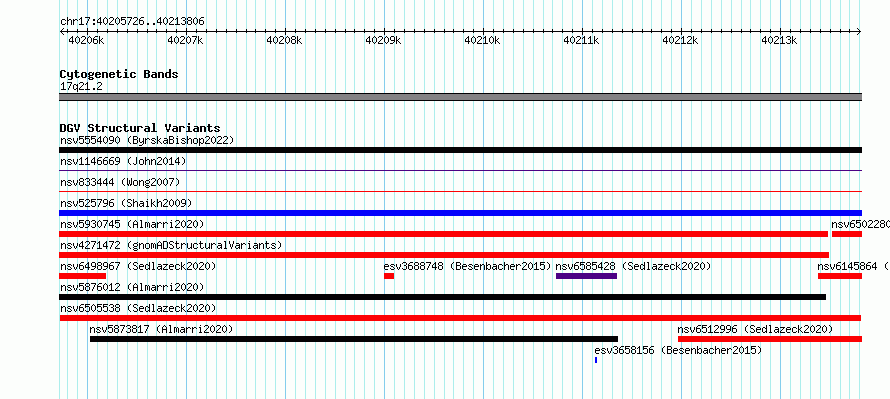The height and width of the screenshot is (399, 890).
Task: Click the nsv6502280 label text
Action: (860, 224)
